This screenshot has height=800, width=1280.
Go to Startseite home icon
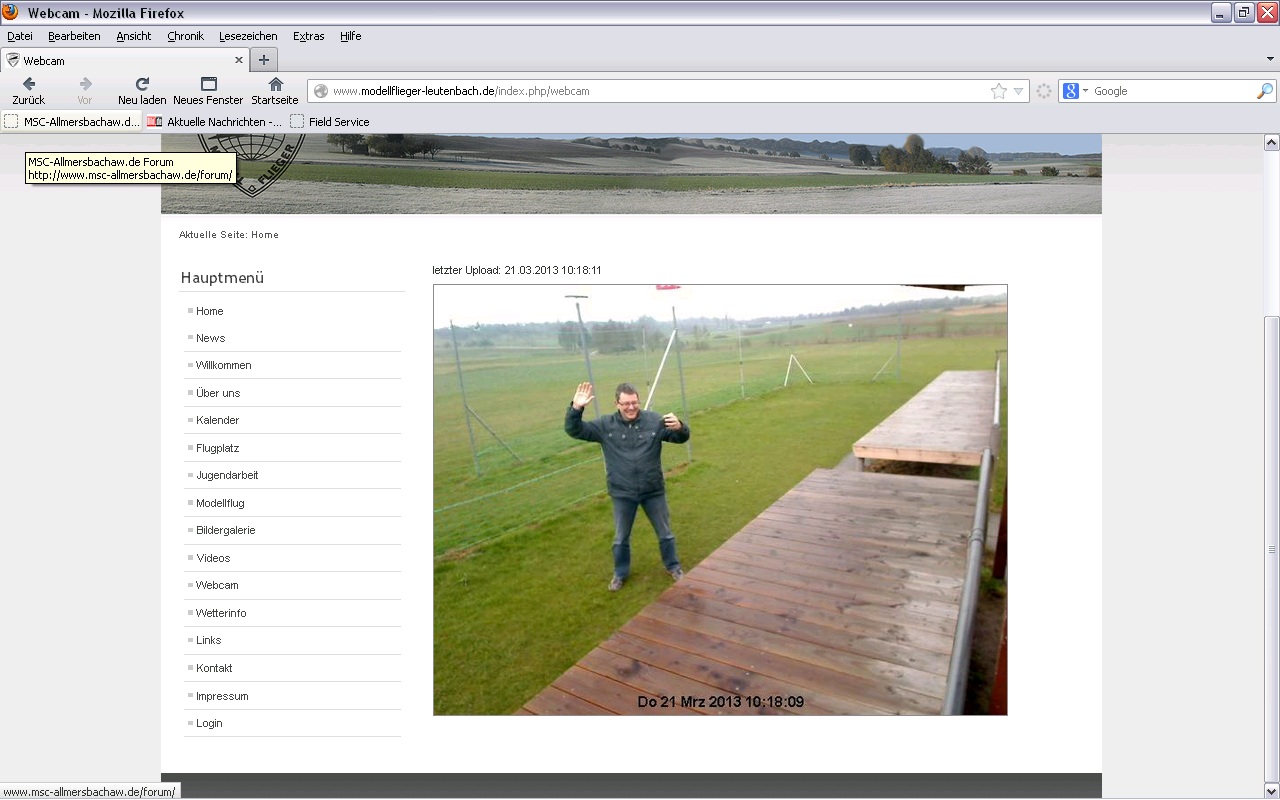(x=275, y=90)
